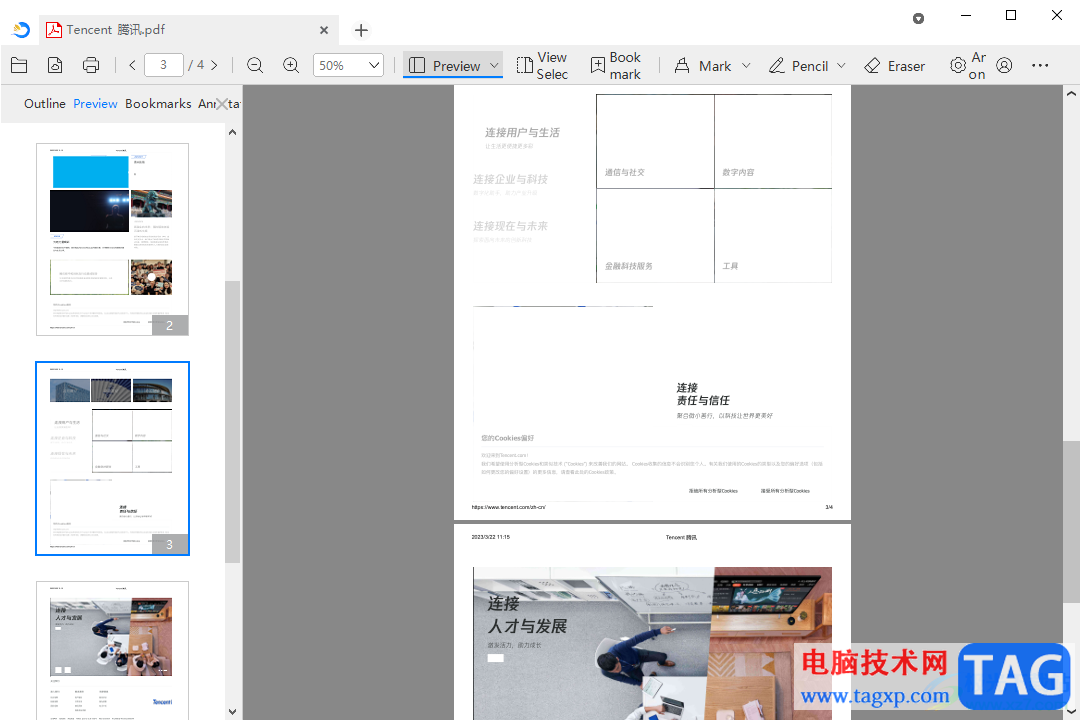Select the page 2 thumbnail
This screenshot has width=1081, height=721.
(x=112, y=239)
